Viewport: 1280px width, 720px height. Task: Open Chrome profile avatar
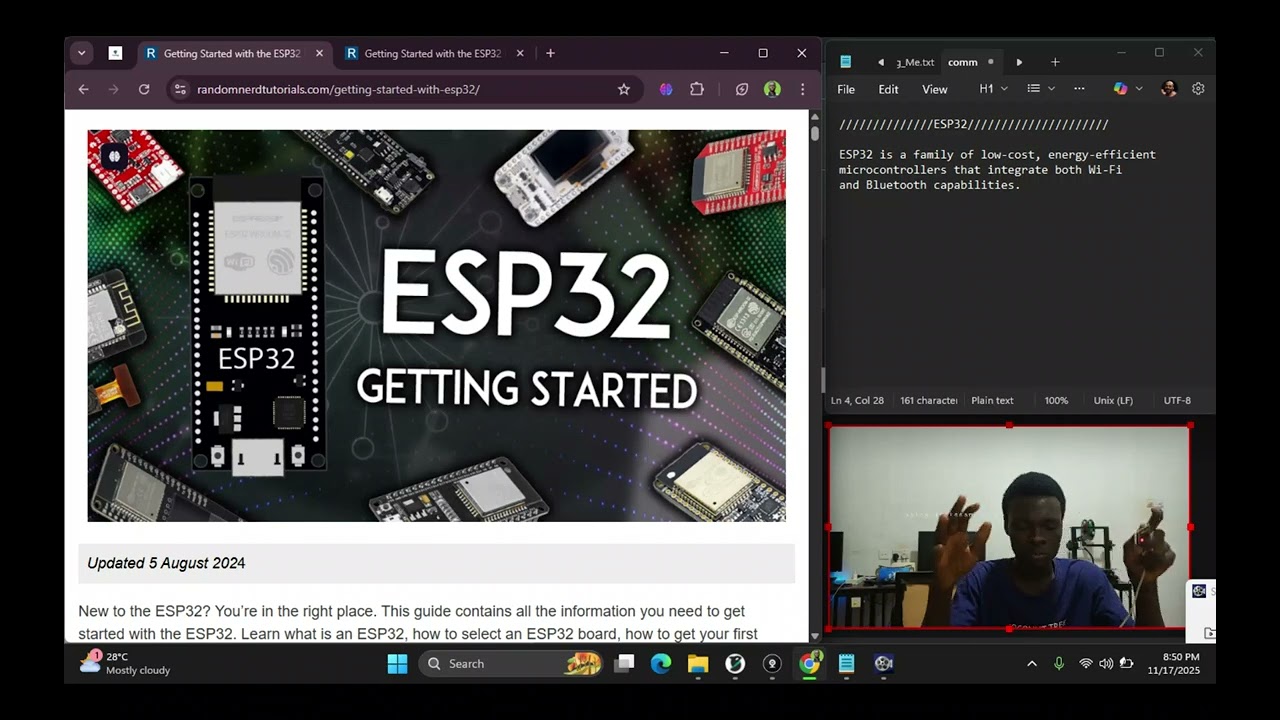pos(772,89)
